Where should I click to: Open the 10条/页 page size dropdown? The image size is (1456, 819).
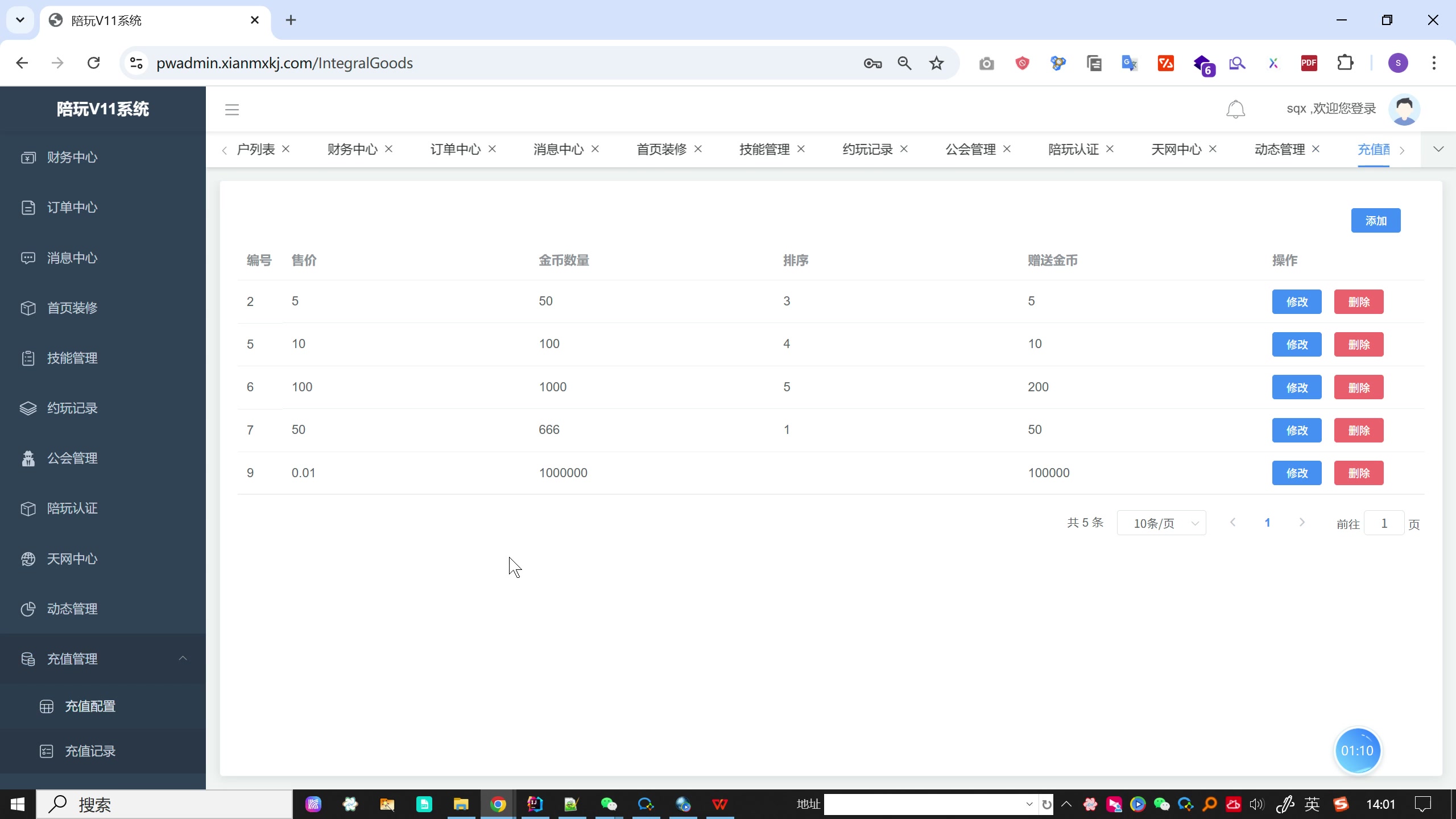pyautogui.click(x=1161, y=523)
